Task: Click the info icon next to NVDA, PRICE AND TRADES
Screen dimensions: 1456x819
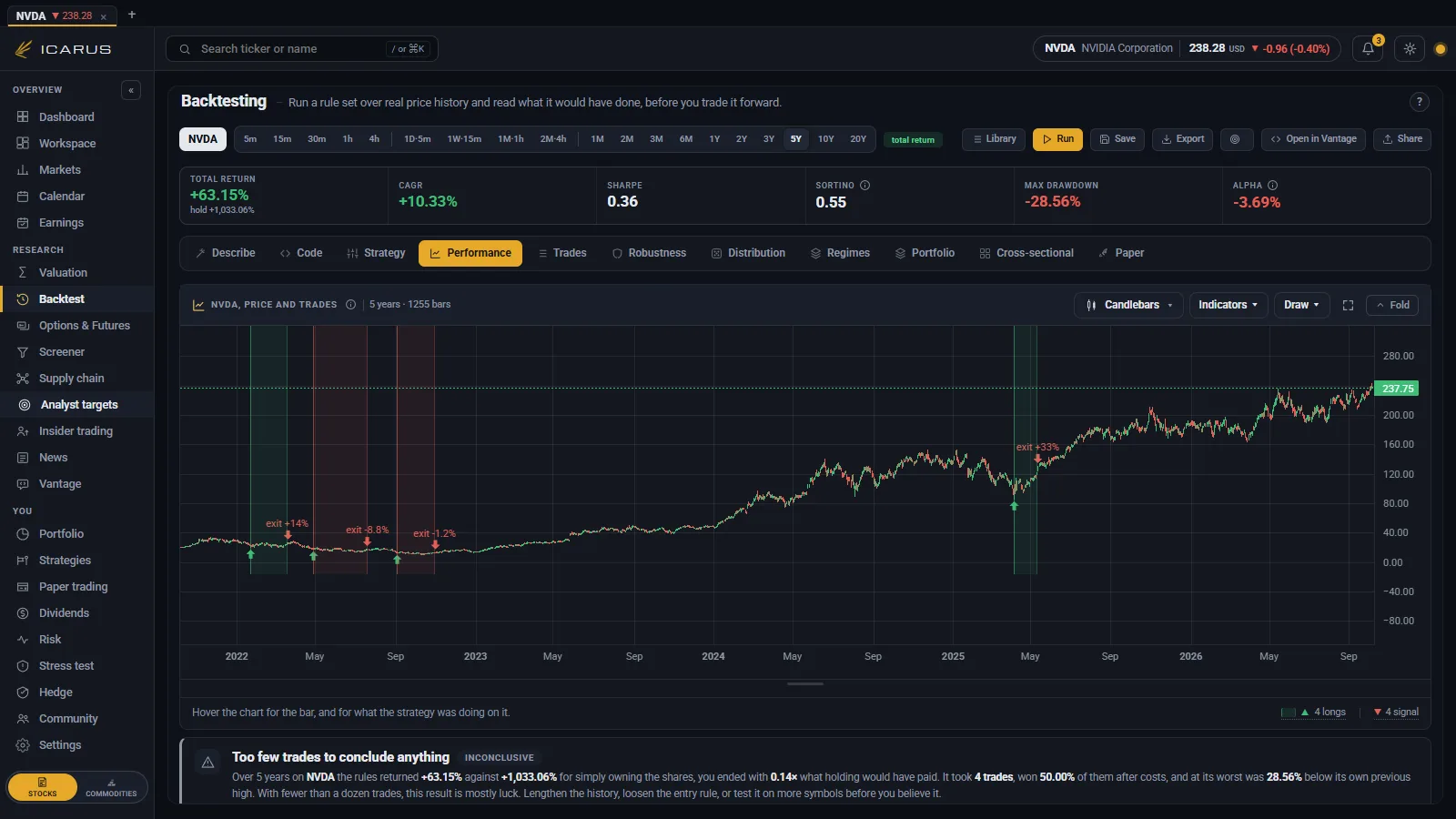Action: coord(350,305)
